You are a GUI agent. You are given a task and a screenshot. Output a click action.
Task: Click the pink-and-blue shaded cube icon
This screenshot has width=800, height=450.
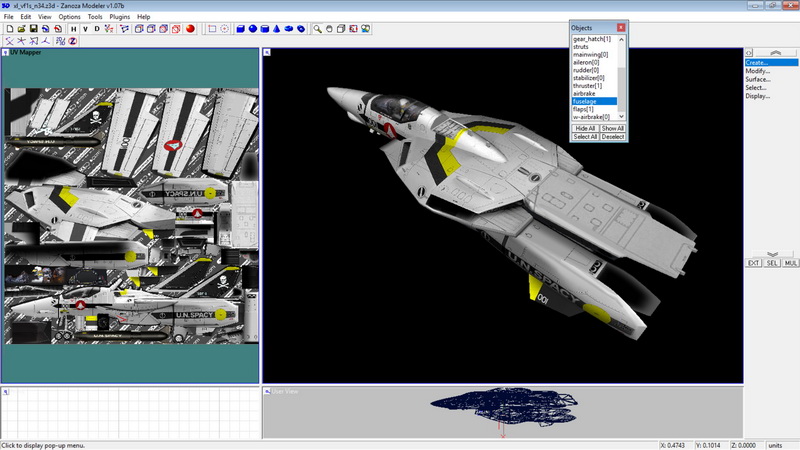pos(163,29)
